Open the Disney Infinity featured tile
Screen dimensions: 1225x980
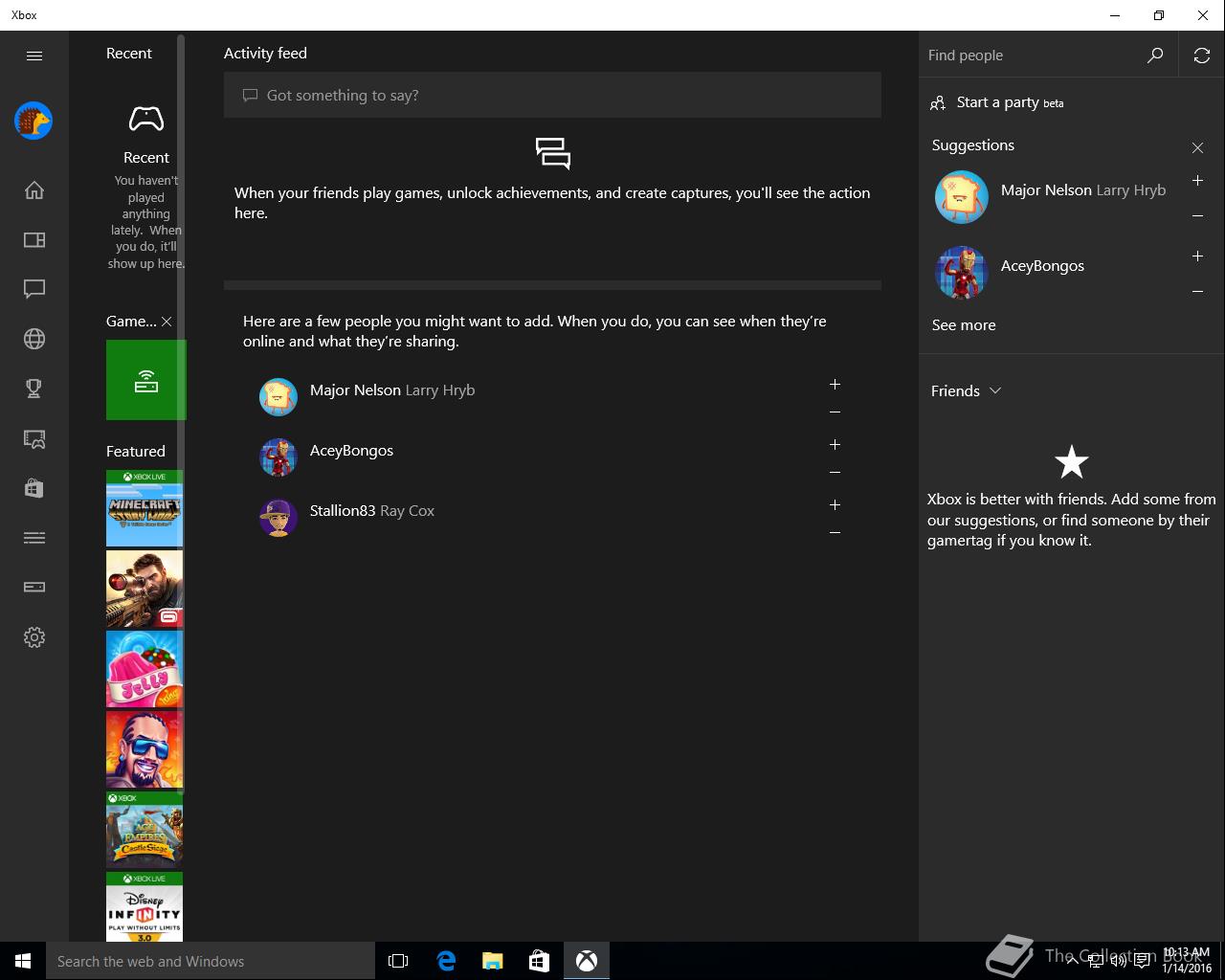[145, 906]
